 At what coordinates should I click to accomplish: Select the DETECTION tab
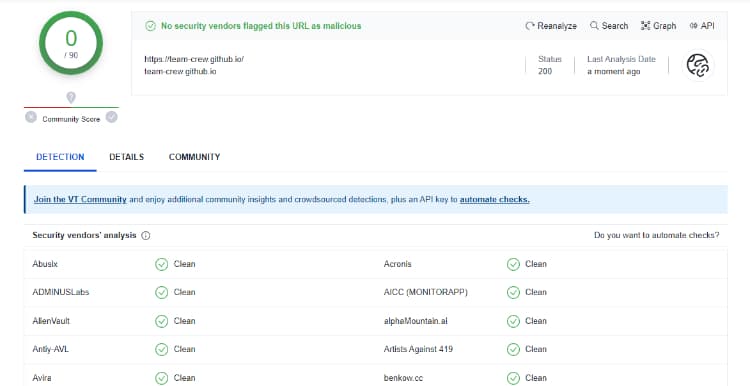click(x=60, y=157)
